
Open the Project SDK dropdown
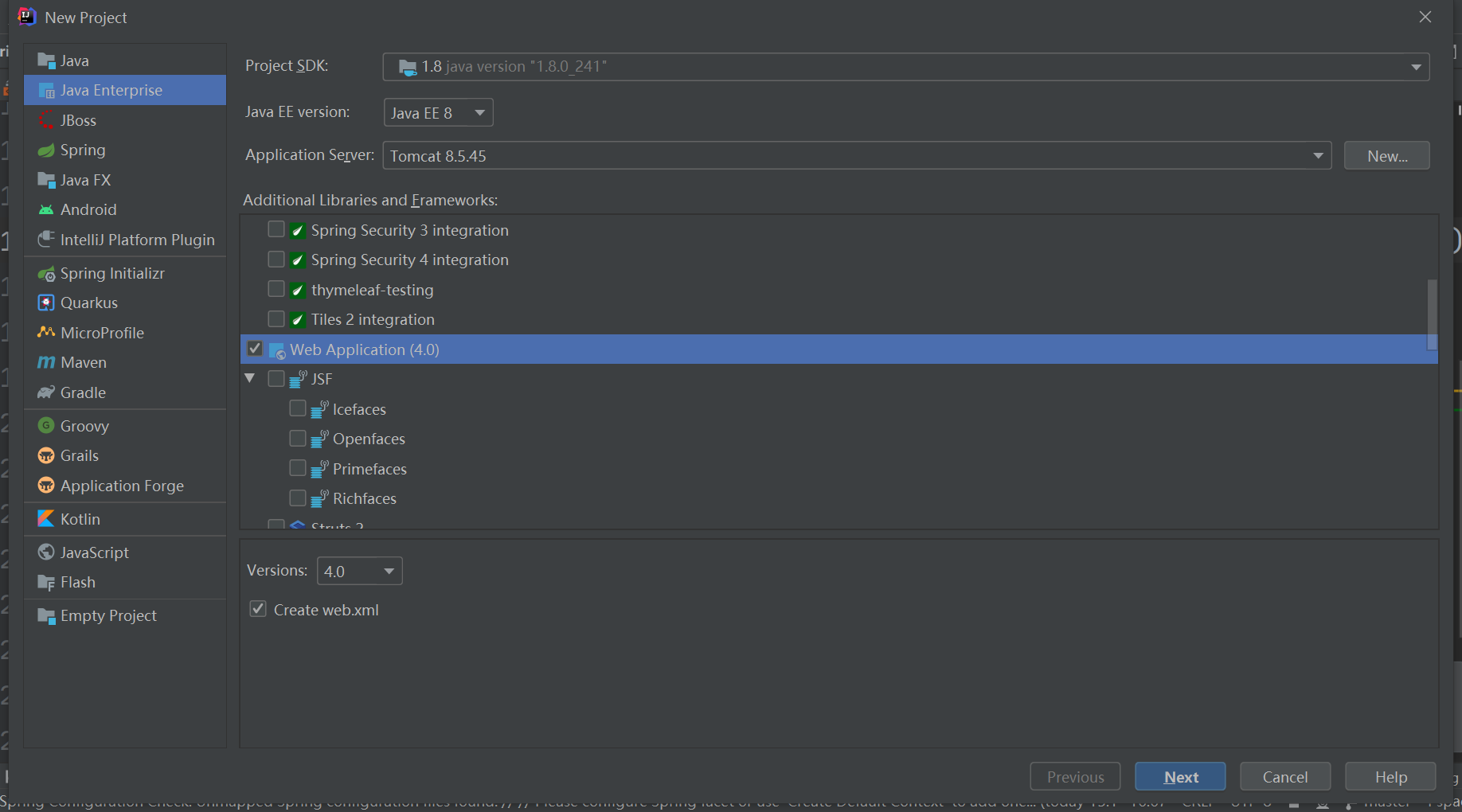point(906,67)
